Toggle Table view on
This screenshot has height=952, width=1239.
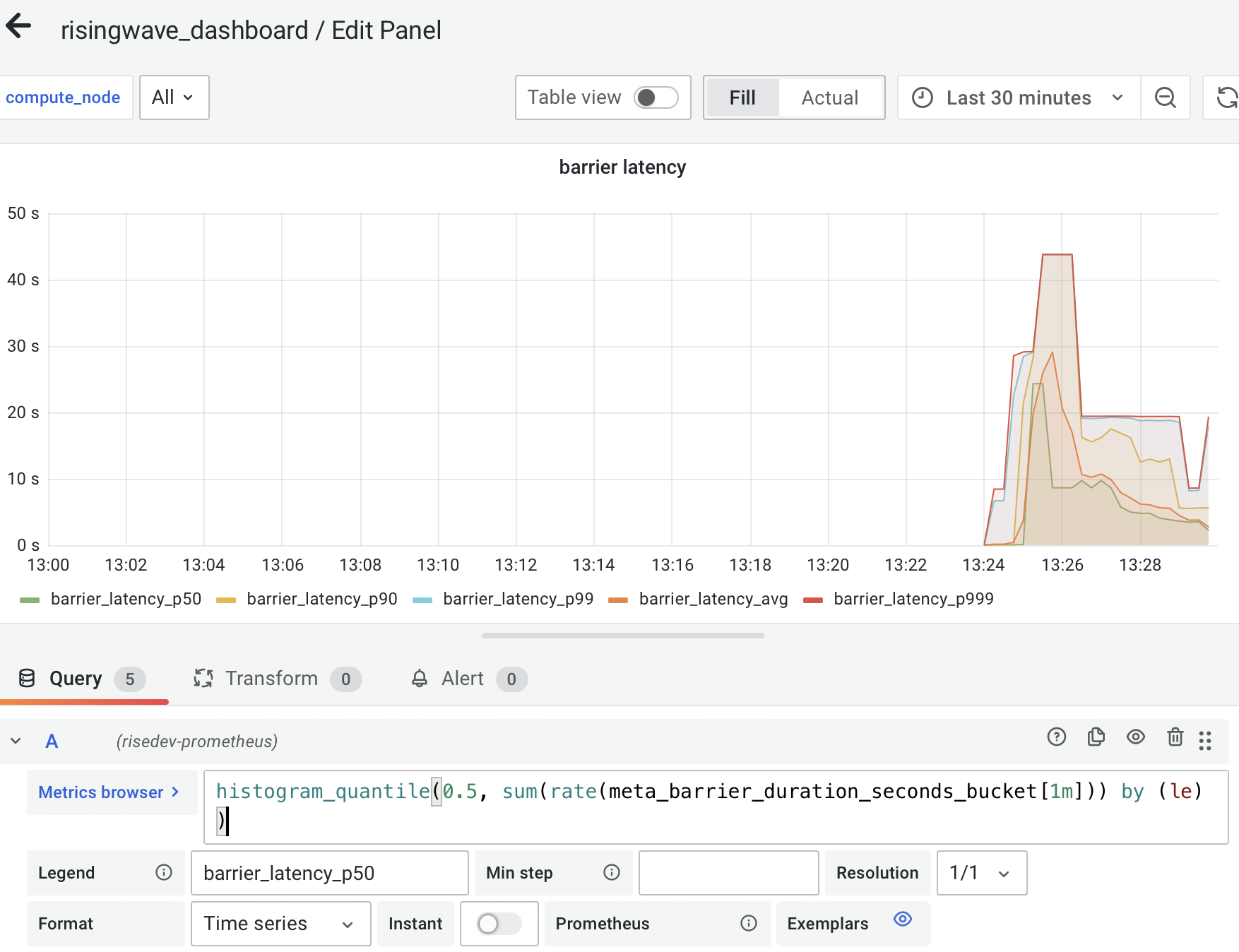[x=656, y=98]
